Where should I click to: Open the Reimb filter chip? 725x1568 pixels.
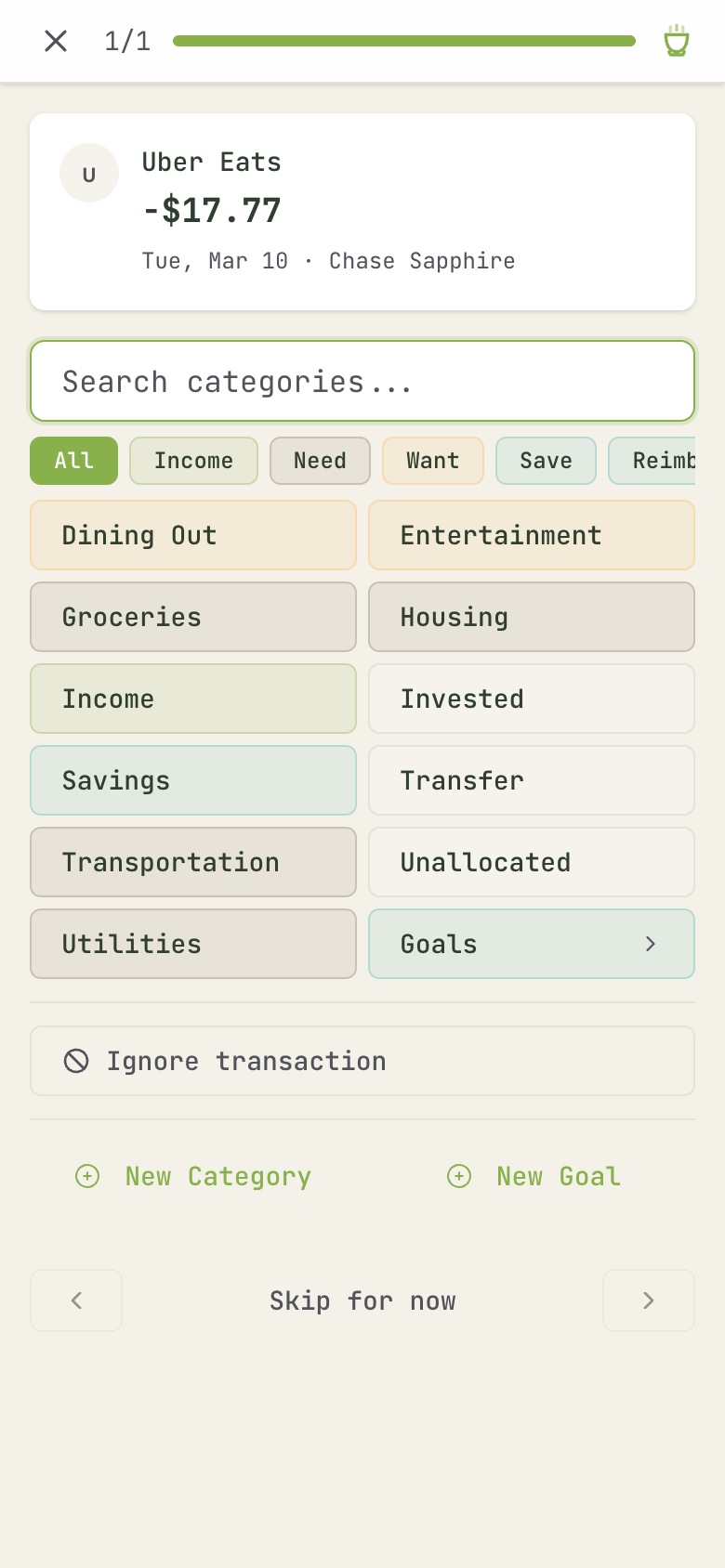(x=660, y=461)
